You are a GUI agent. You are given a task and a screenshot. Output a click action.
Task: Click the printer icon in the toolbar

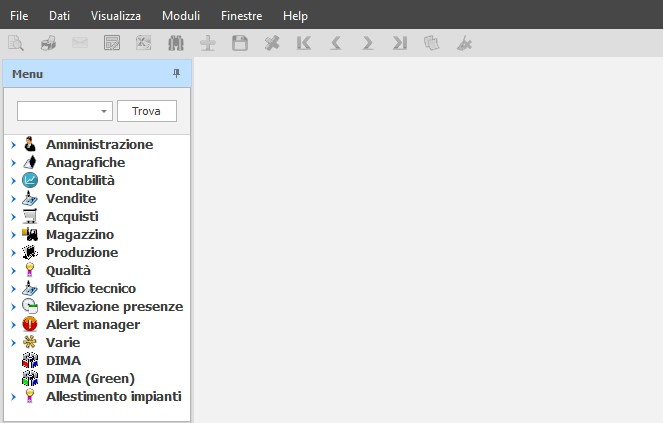pos(48,43)
